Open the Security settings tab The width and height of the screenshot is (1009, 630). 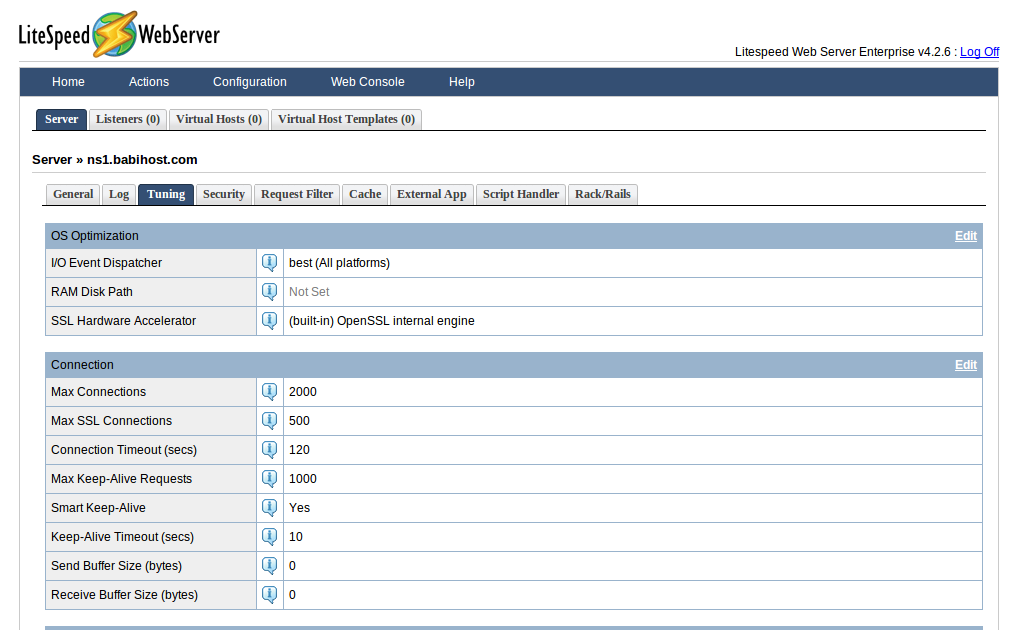coord(224,194)
